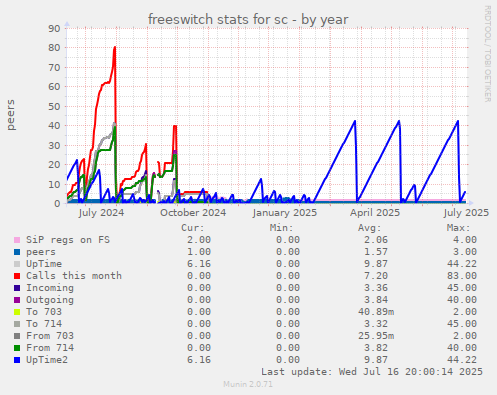Image resolution: width=497 pixels, height=395 pixels.
Task: Click peers row average value 1.57
Action: click(x=376, y=252)
